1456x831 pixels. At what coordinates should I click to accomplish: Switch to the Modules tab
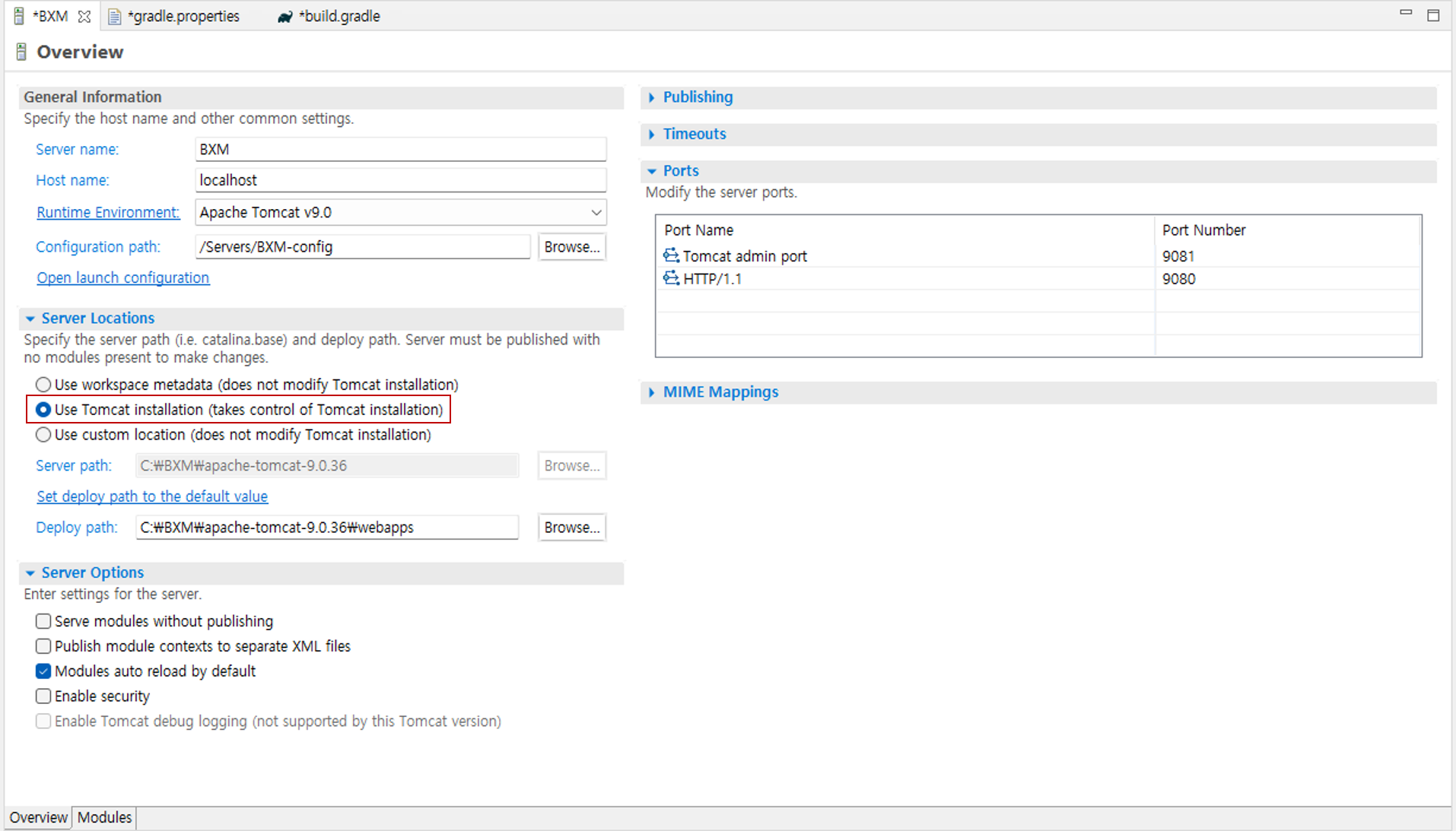coord(104,817)
